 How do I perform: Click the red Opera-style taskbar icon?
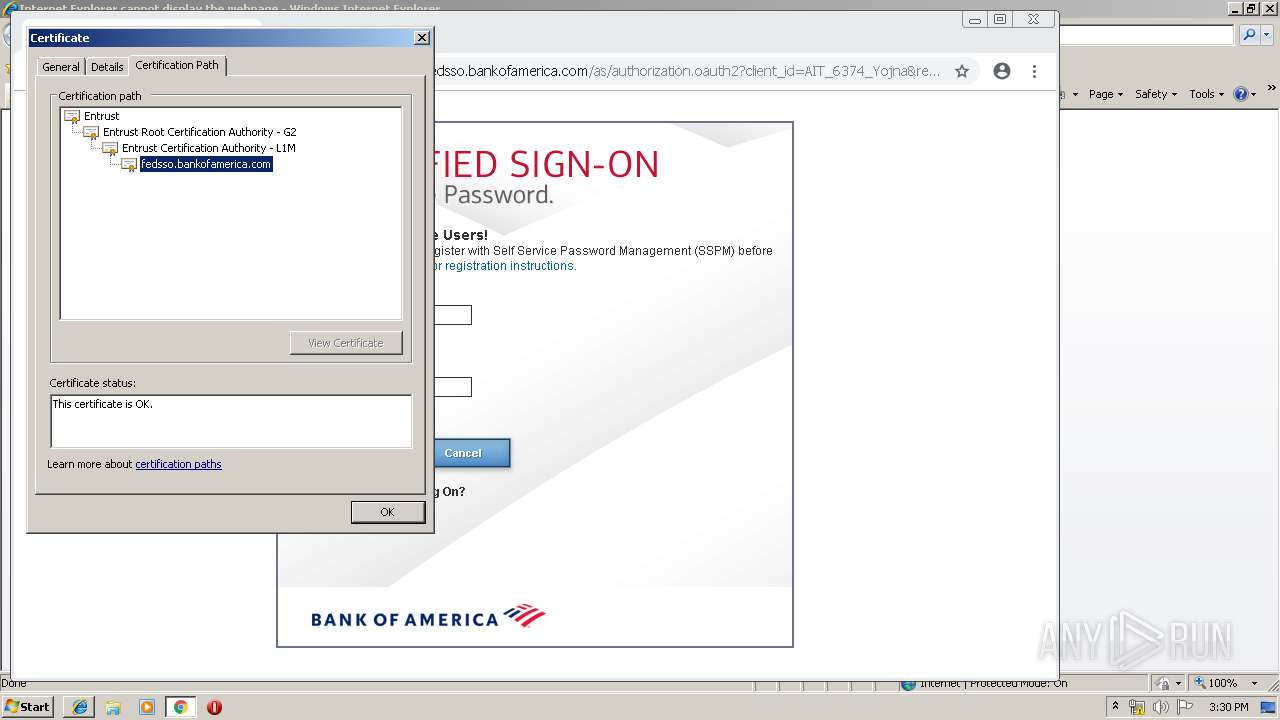[214, 707]
